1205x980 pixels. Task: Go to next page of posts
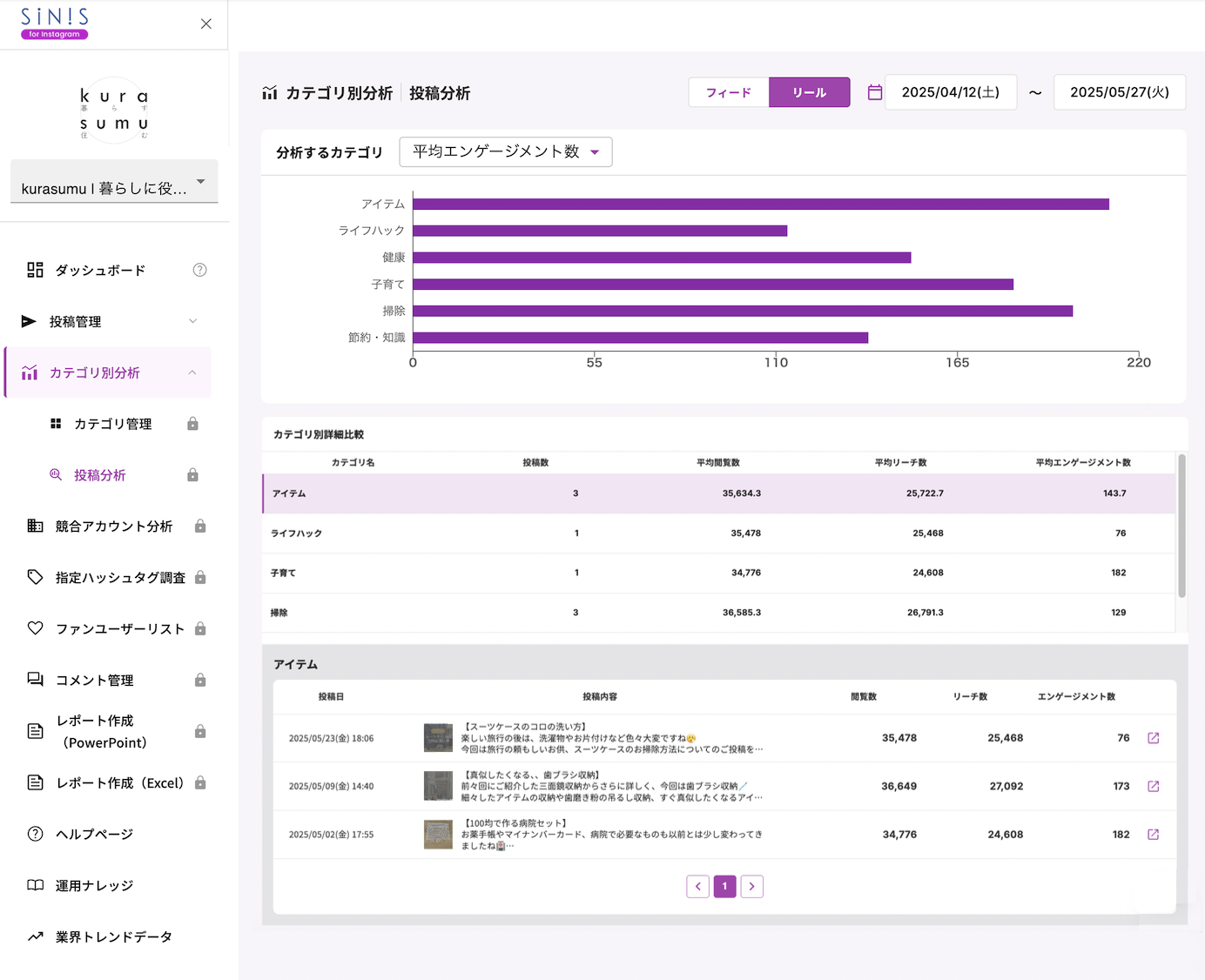pos(751,886)
